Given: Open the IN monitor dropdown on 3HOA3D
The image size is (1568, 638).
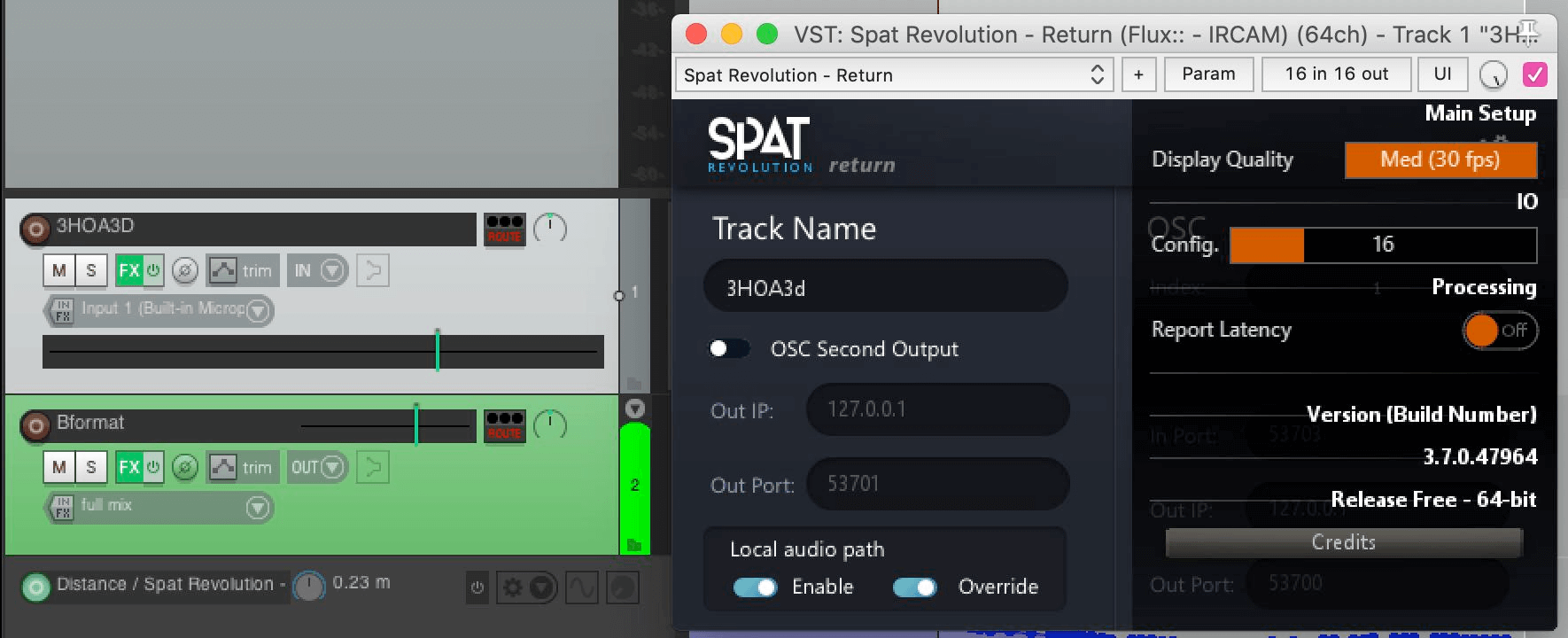Looking at the screenshot, I should tap(316, 270).
